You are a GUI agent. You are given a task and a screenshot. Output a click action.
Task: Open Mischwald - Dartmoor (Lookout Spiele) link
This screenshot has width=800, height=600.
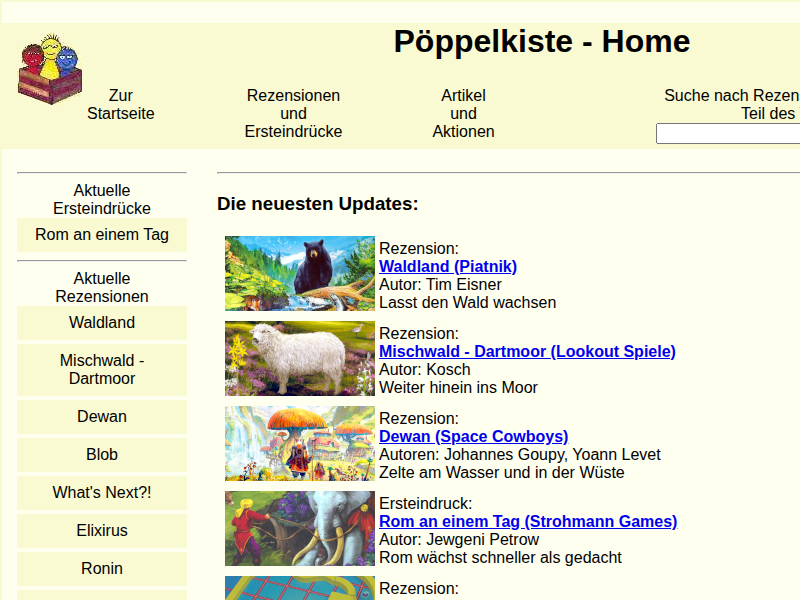[527, 351]
